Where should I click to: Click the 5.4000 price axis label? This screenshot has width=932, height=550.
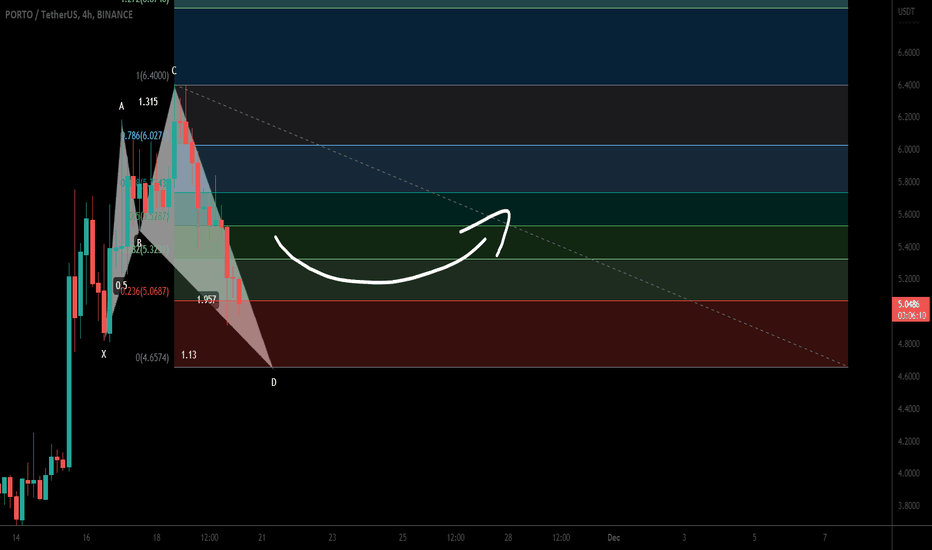[x=909, y=247]
